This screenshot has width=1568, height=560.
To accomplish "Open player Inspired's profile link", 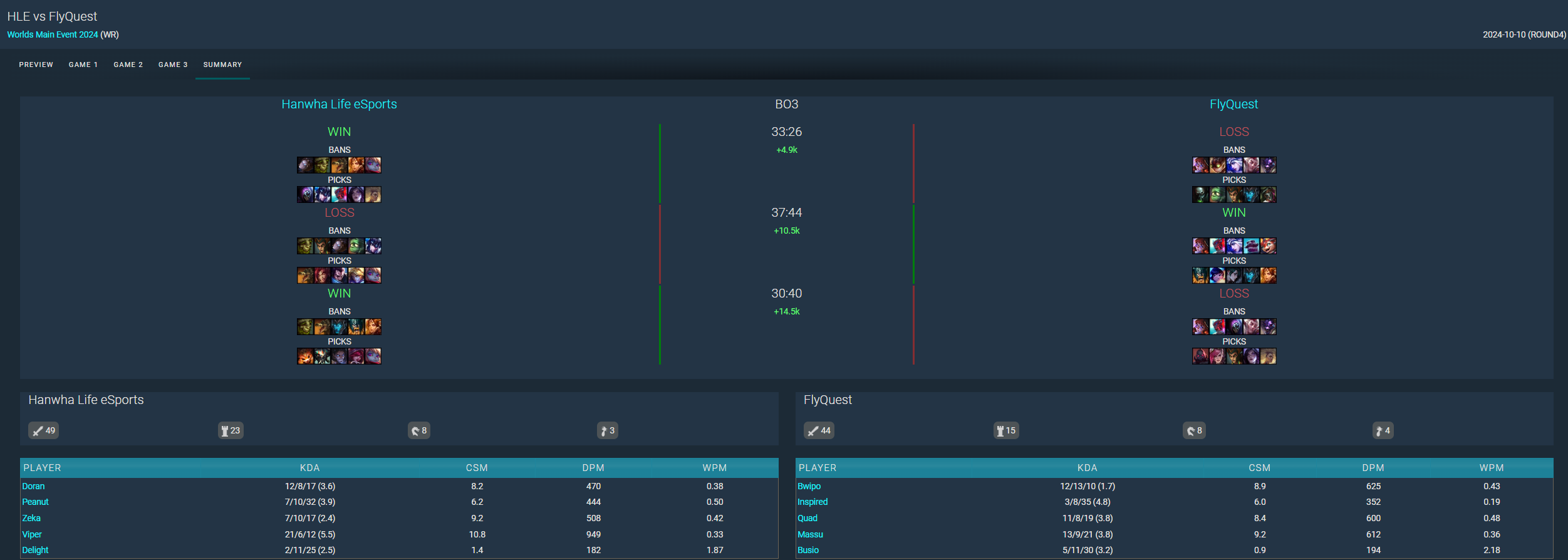I will tap(813, 502).
